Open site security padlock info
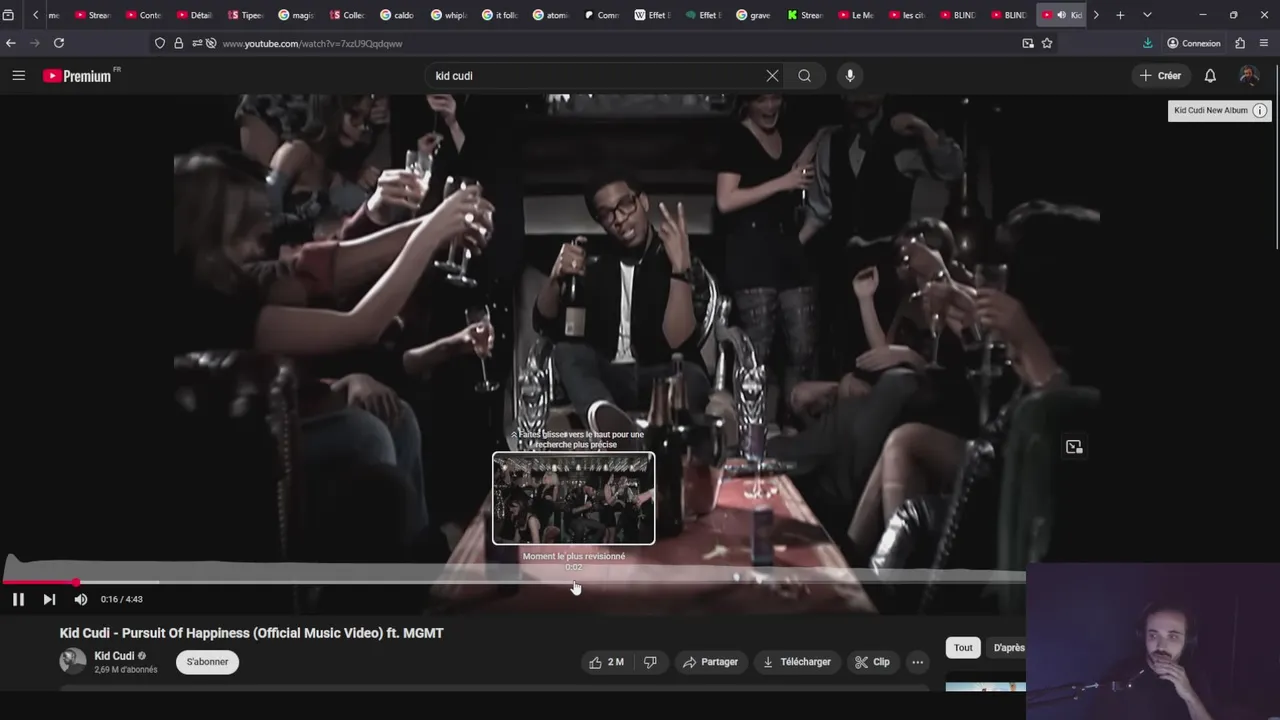 [178, 44]
